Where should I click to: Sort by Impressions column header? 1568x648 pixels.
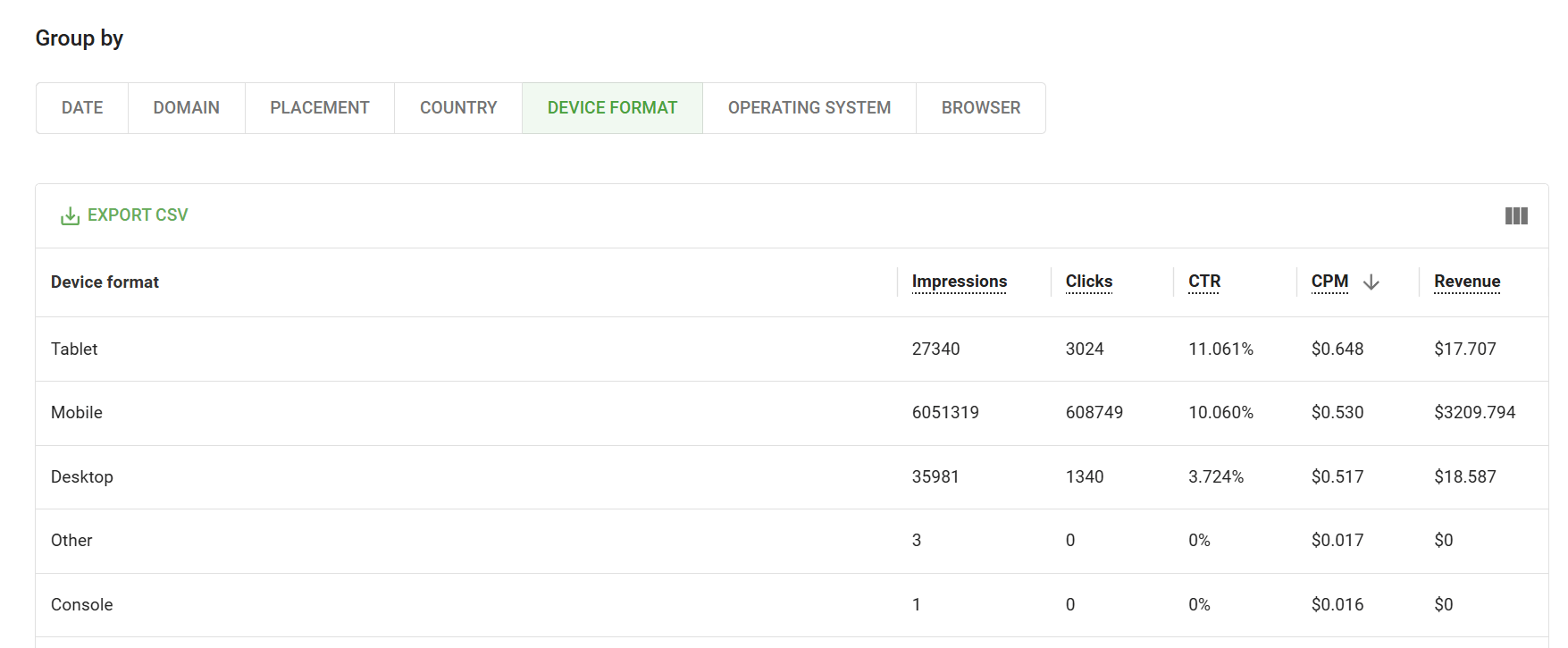pyautogui.click(x=960, y=282)
